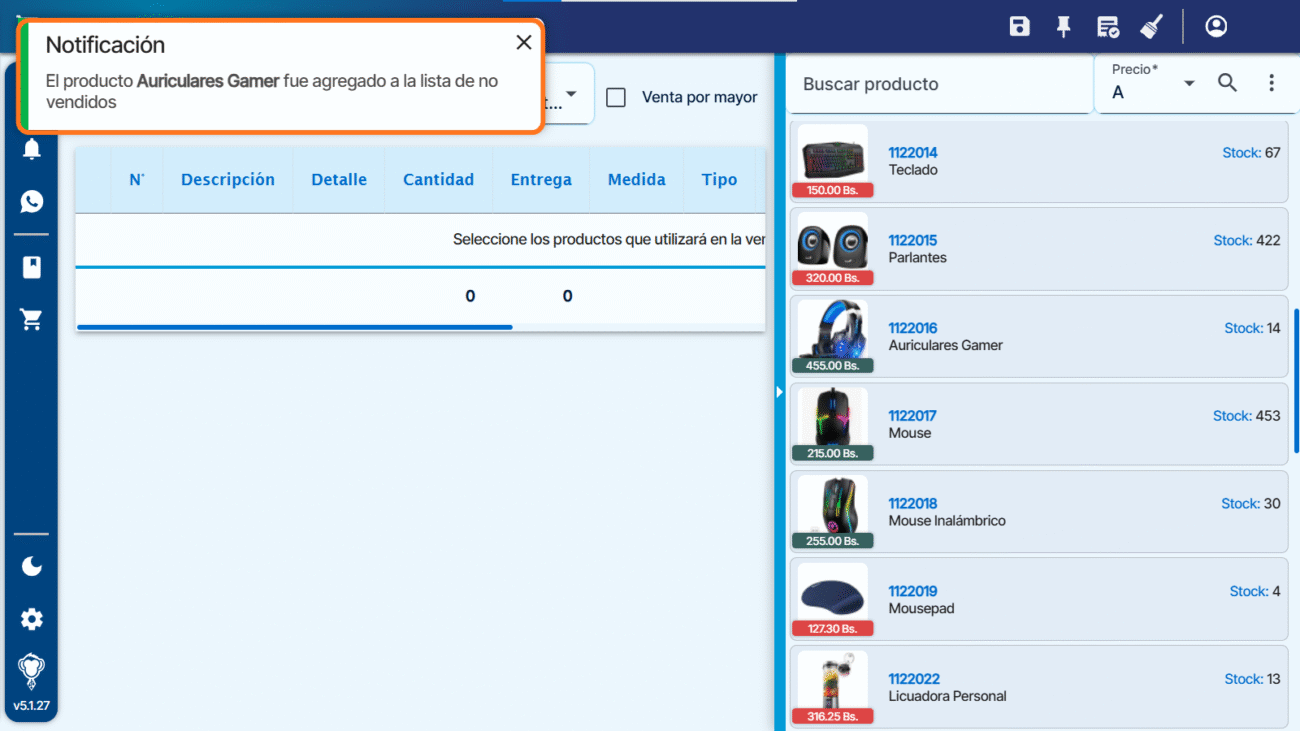The height and width of the screenshot is (731, 1300).
Task: Click the clear broom icon
Action: pos(1151,27)
